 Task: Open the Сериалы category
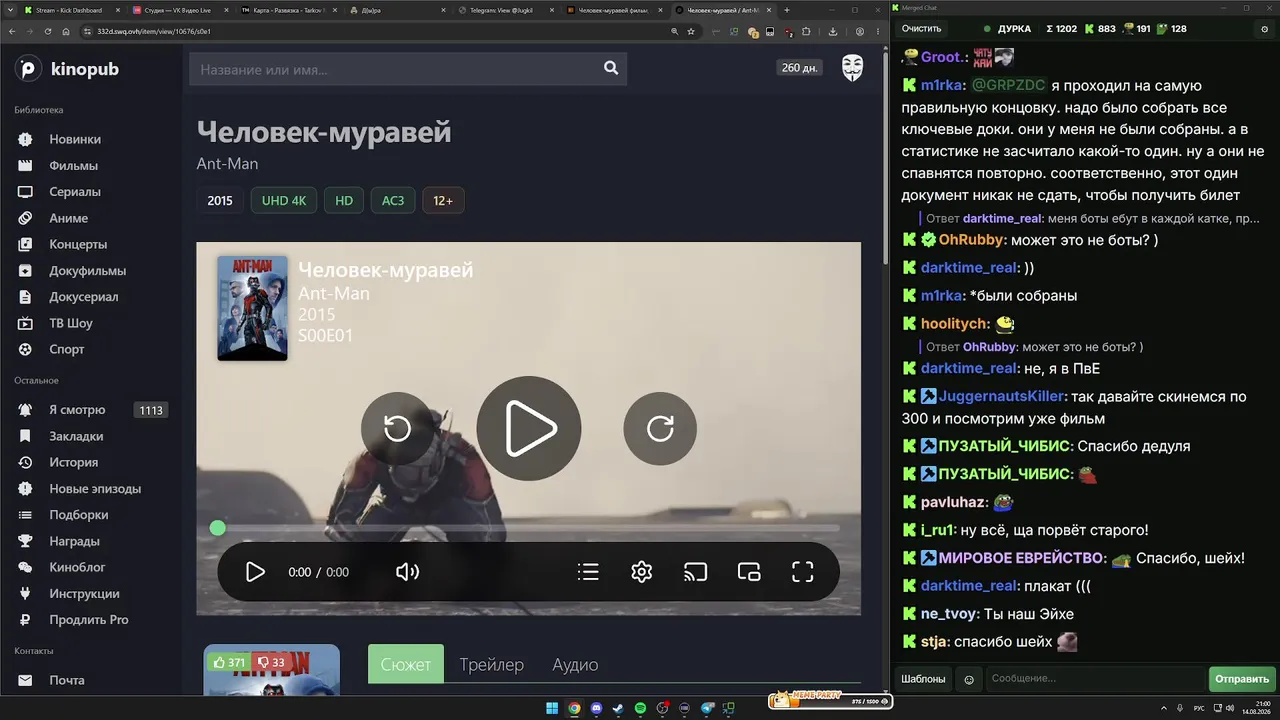75,192
